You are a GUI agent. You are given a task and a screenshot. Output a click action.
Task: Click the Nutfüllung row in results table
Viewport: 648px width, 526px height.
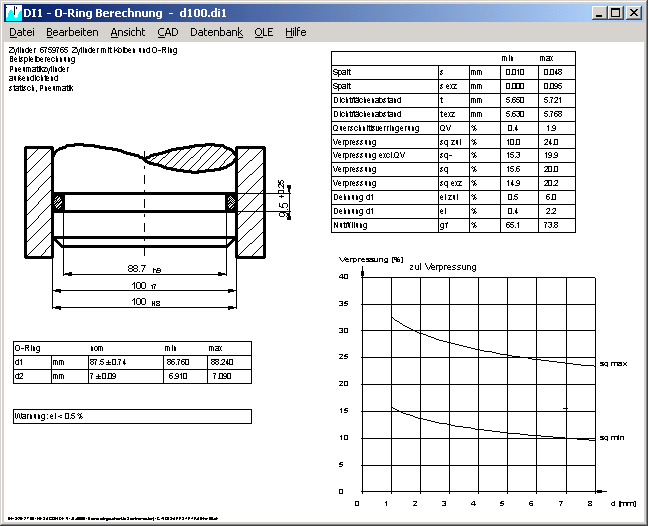pyautogui.click(x=454, y=227)
